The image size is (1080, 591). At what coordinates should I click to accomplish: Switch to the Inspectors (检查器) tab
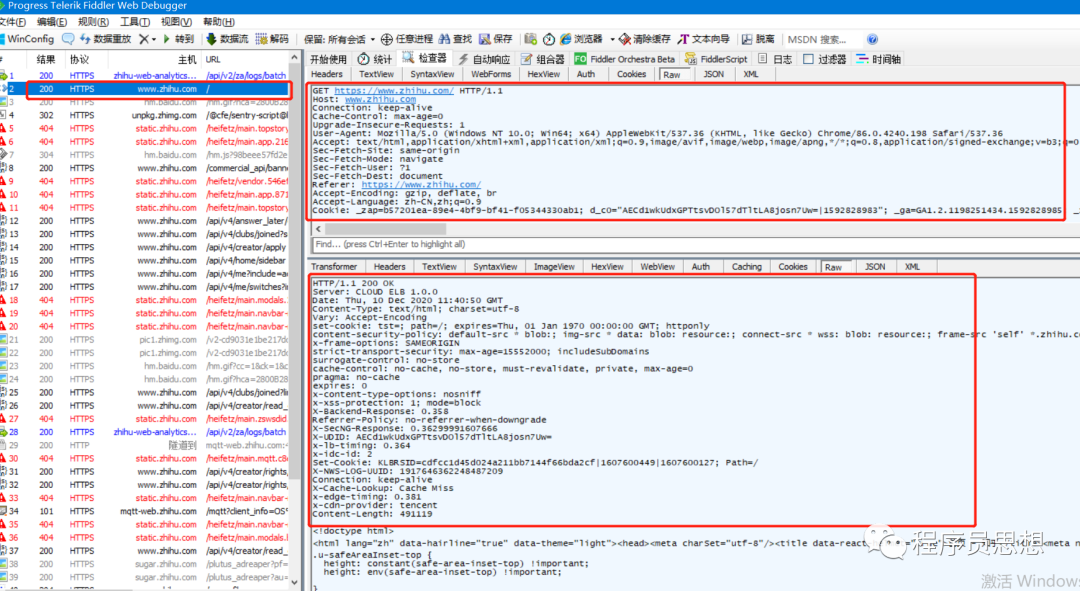(425, 59)
